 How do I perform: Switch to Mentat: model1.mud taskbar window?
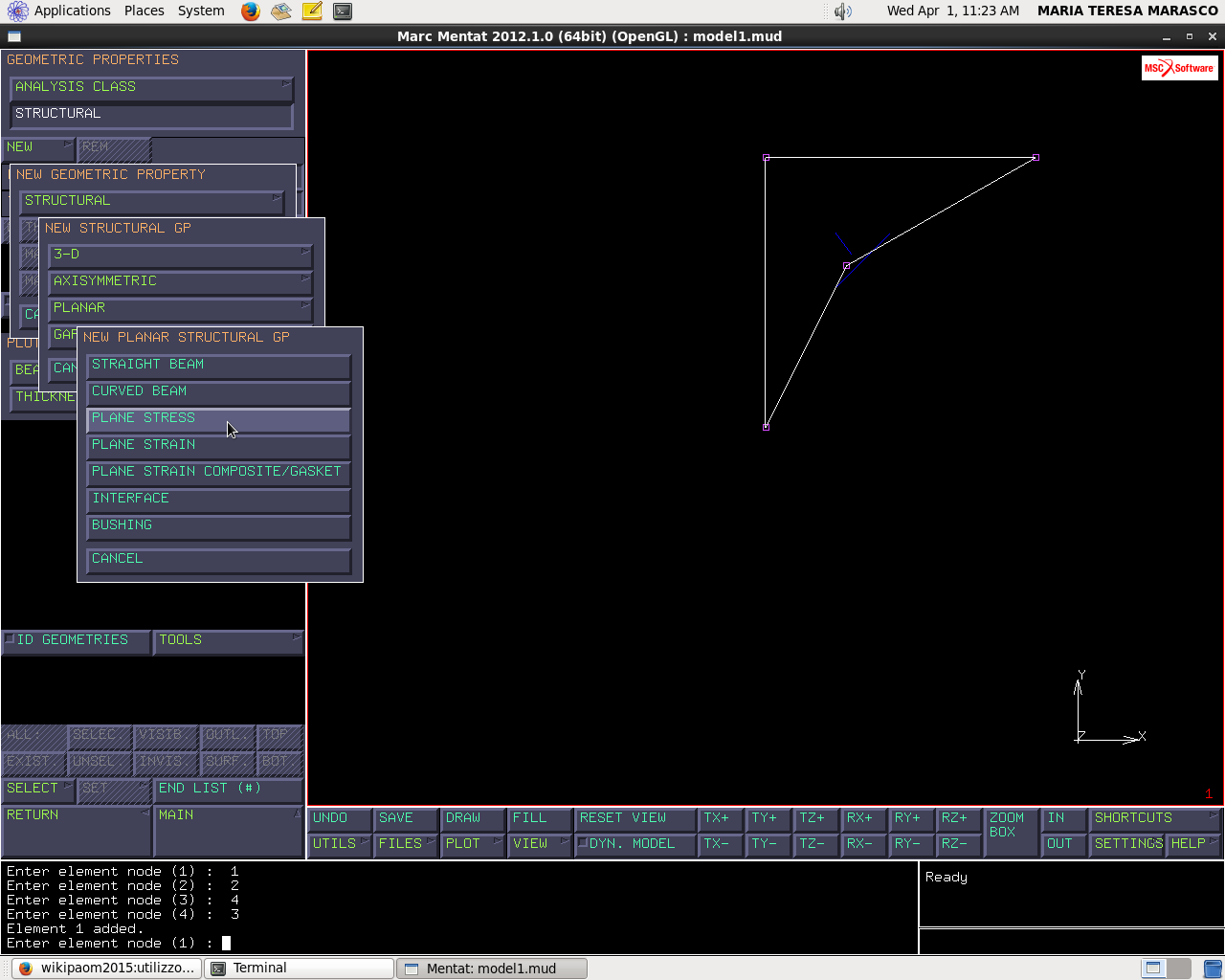(492, 969)
